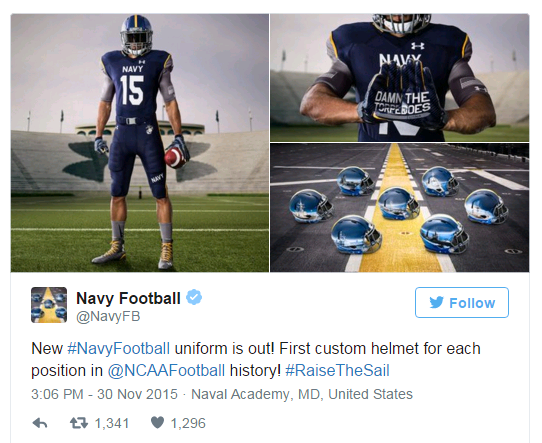Click the Navy Football display name
Screen dimensions: 542x443
128,298
